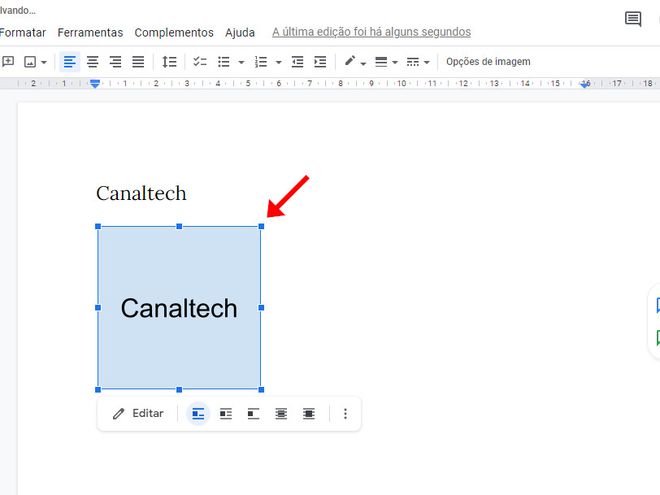This screenshot has height=495, width=660.
Task: Expand bulleted list options arrow
Action: [x=241, y=63]
